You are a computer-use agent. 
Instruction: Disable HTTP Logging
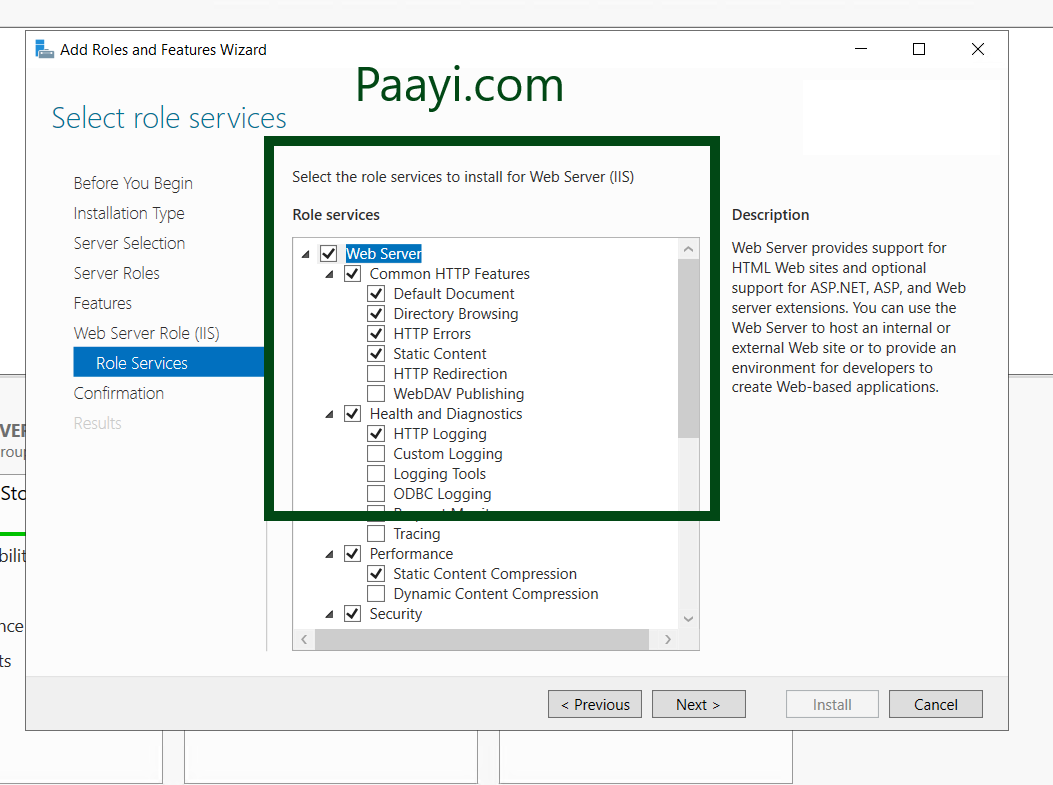(376, 433)
